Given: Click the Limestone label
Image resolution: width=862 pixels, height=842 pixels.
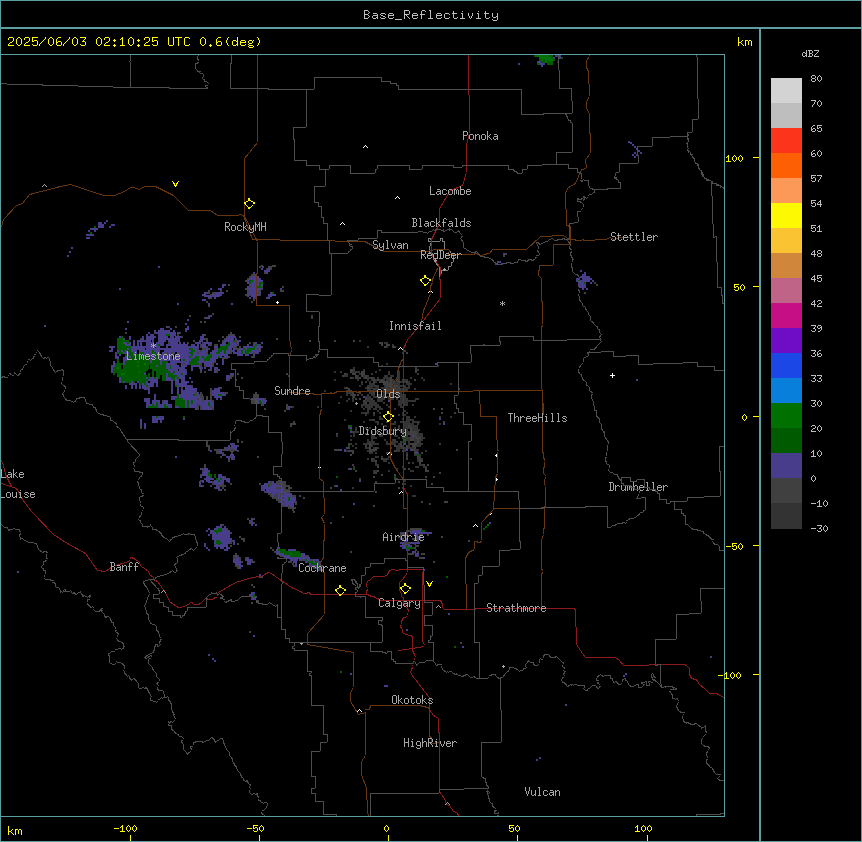Looking at the screenshot, I should point(153,356).
